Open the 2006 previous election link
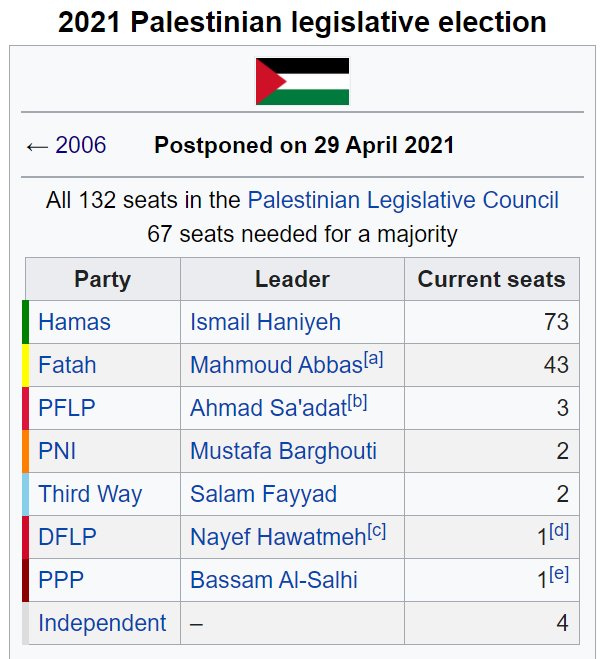 point(81,145)
